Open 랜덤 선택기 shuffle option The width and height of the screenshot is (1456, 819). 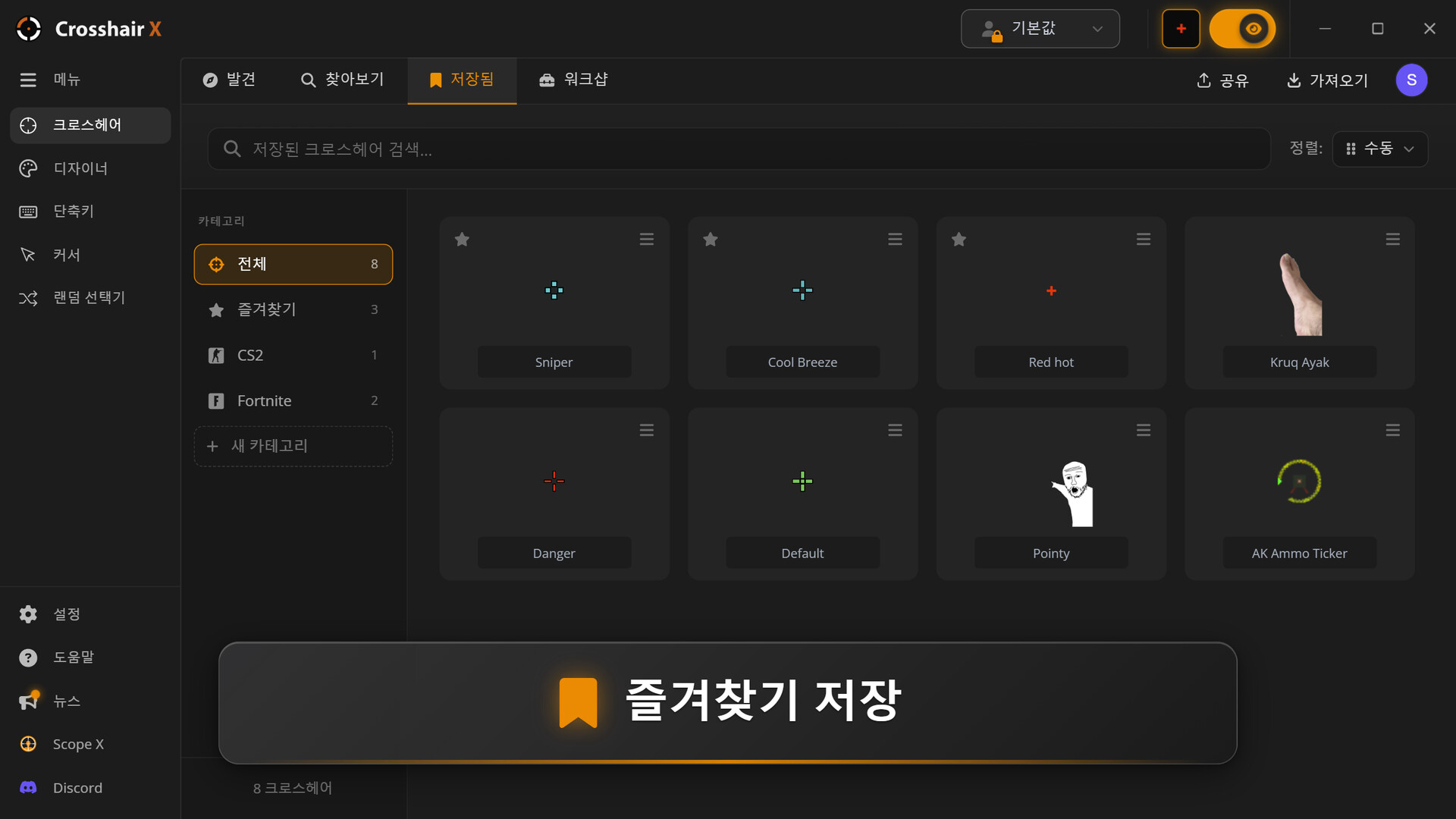(90, 298)
